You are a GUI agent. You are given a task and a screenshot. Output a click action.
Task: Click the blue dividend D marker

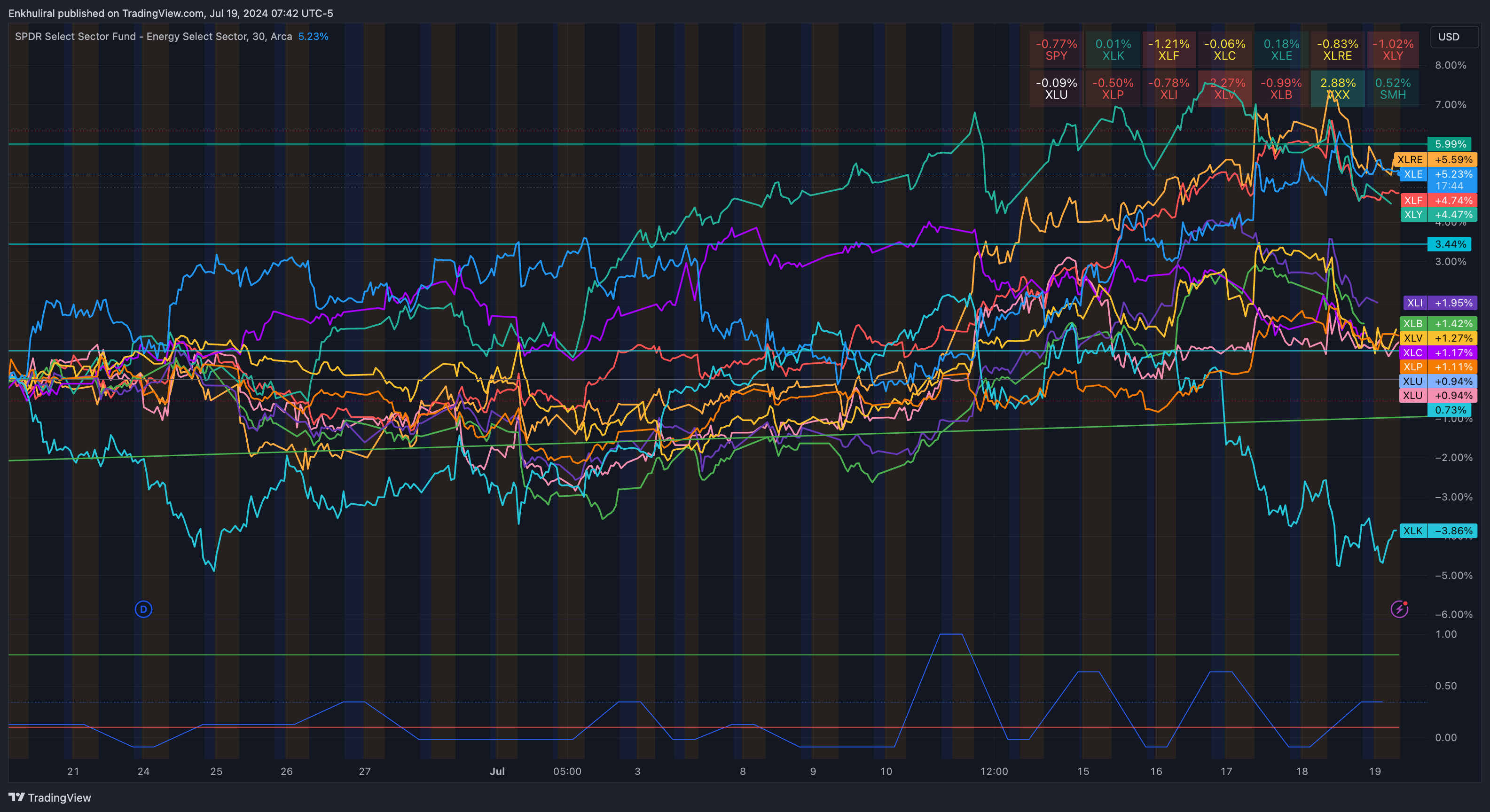pyautogui.click(x=143, y=609)
